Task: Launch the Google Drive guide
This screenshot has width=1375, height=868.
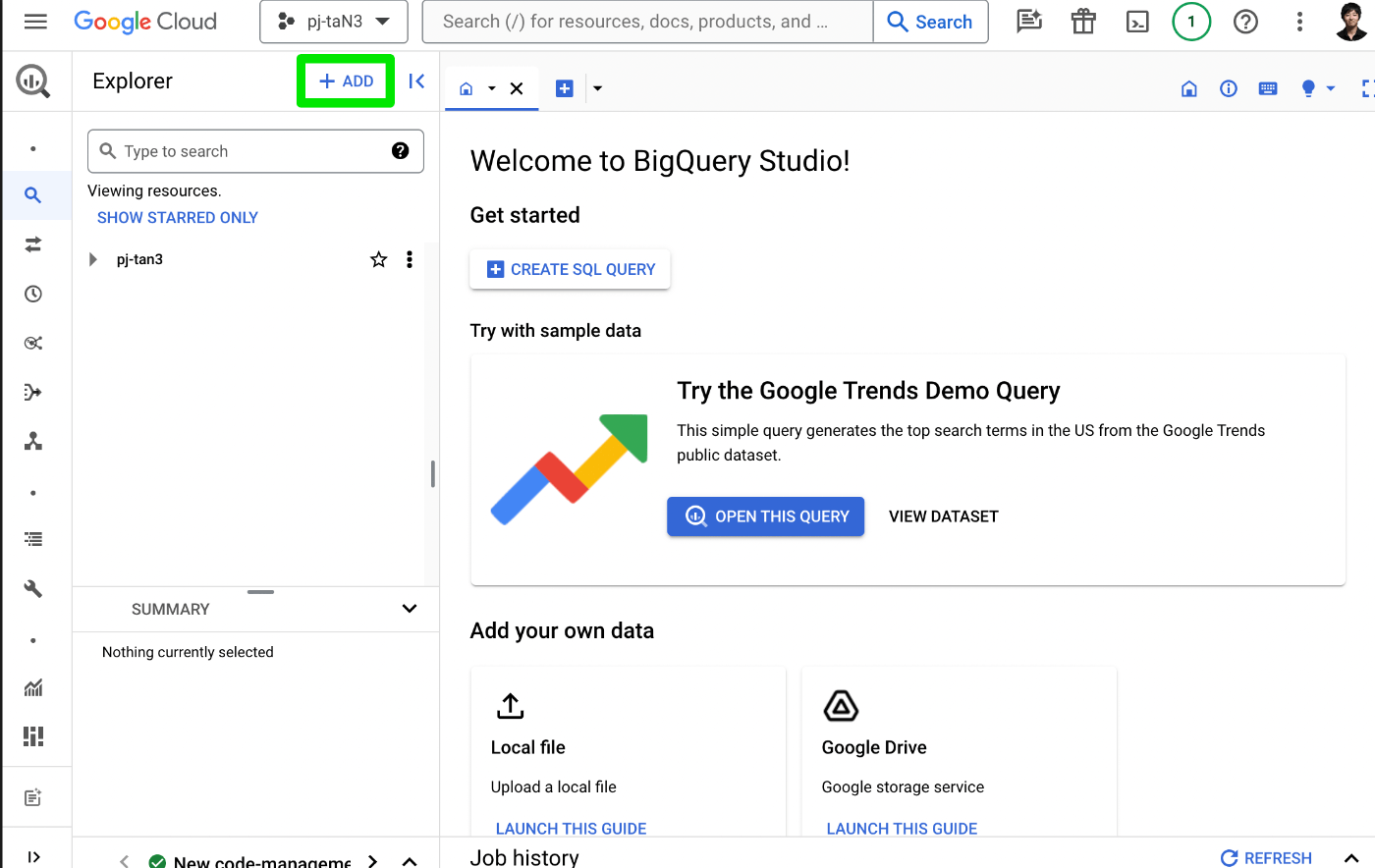Action: coord(902,829)
